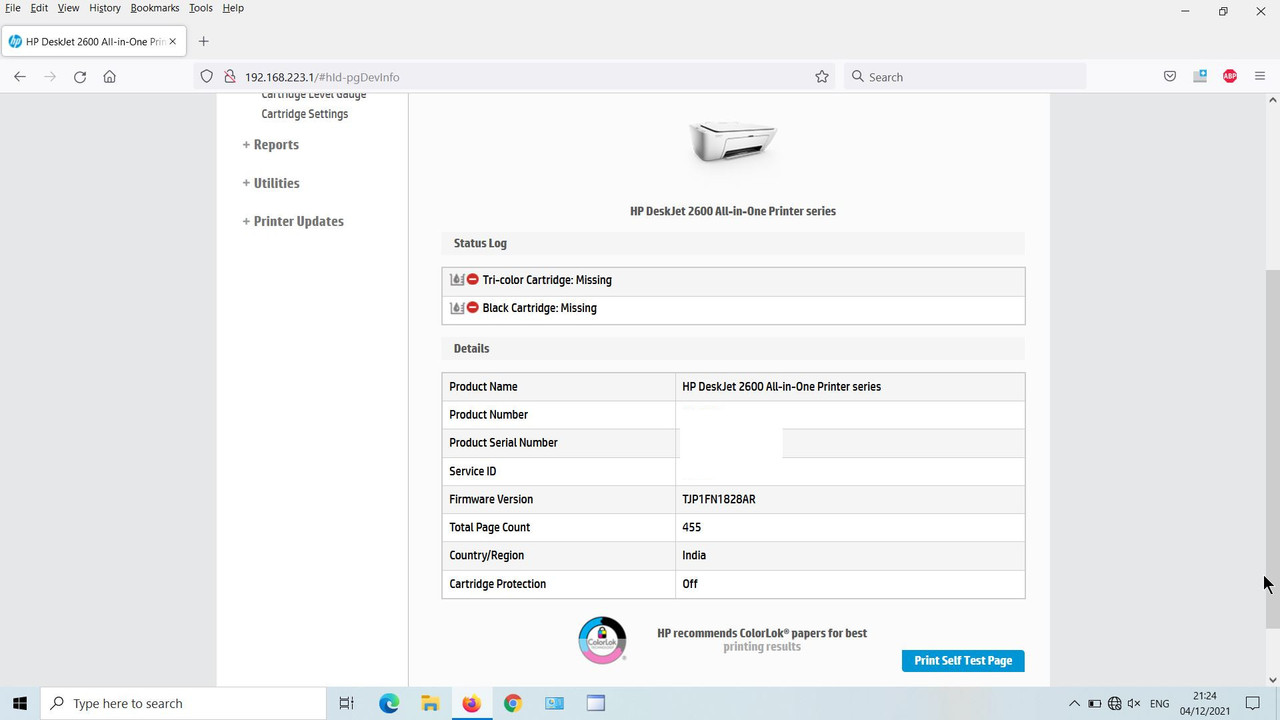Click the muted volume icon
Screen dimensions: 1280x720
pos(1135,704)
